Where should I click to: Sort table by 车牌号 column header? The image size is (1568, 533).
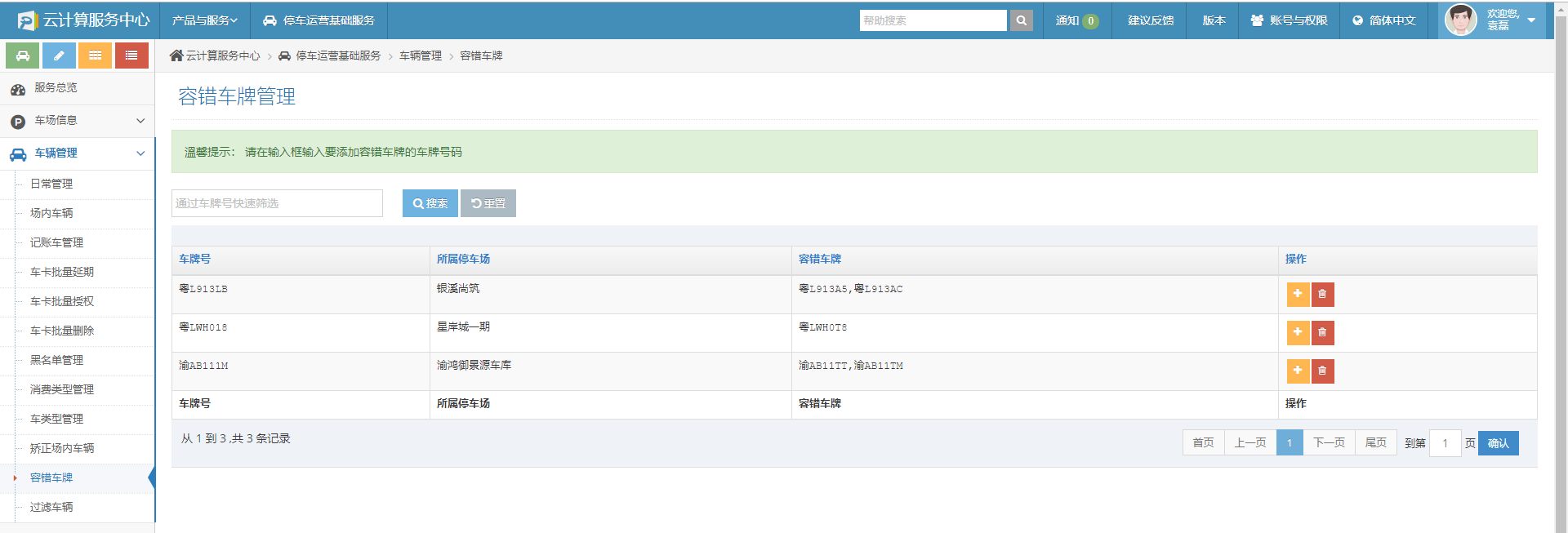195,259
